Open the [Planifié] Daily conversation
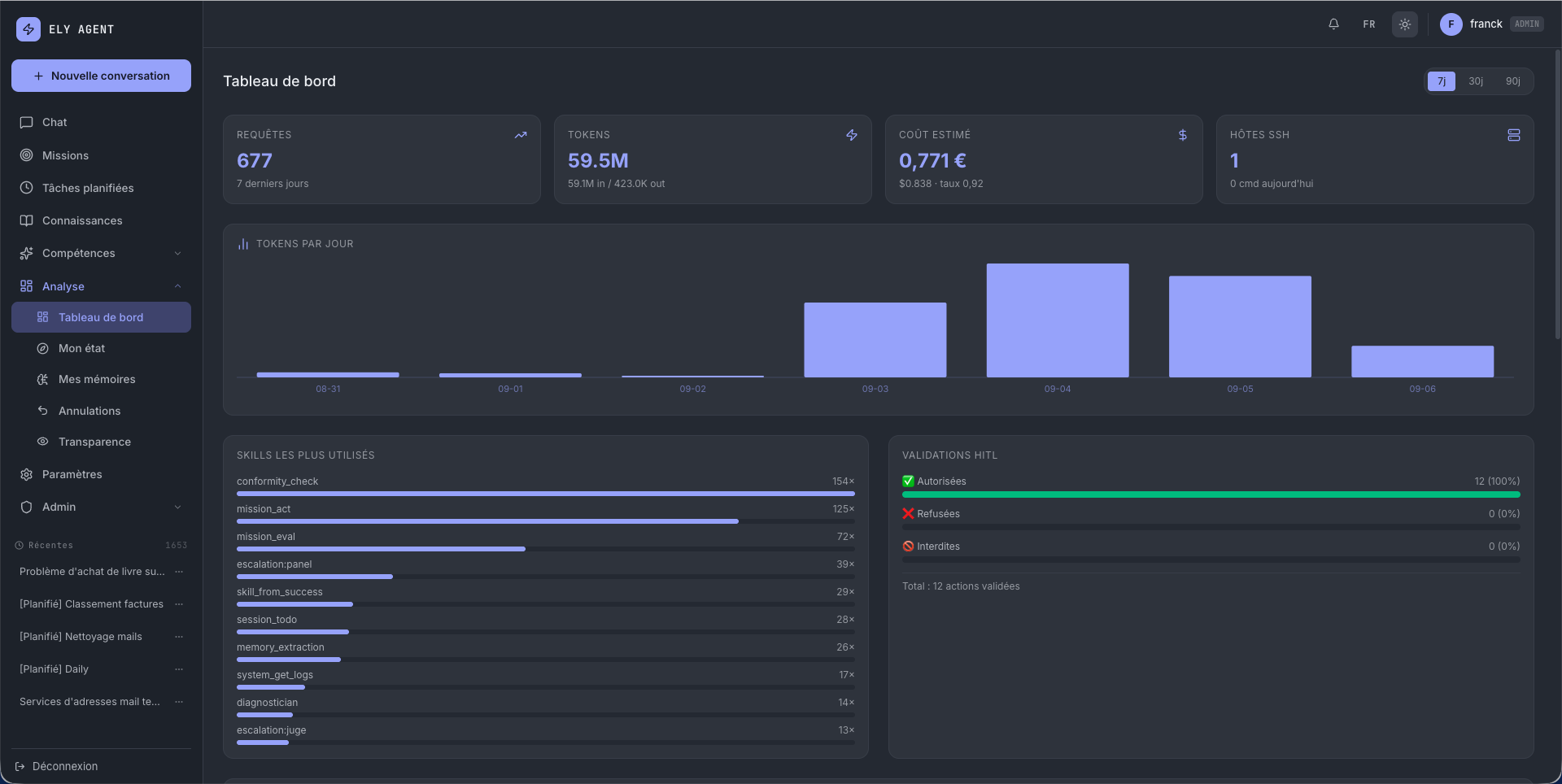The width and height of the screenshot is (1562, 784). pyautogui.click(x=54, y=669)
